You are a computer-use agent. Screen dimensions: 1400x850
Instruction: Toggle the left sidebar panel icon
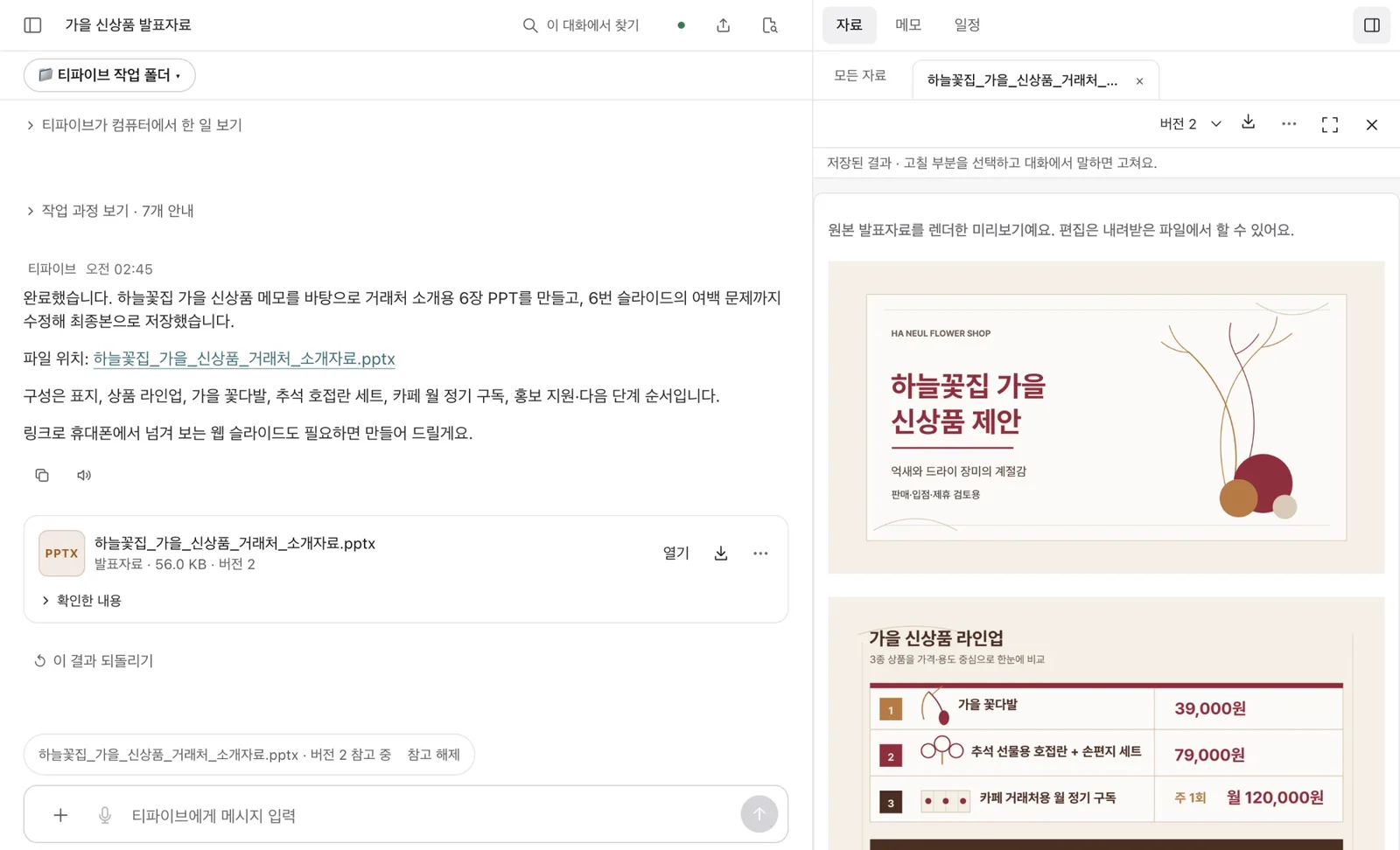coord(32,25)
